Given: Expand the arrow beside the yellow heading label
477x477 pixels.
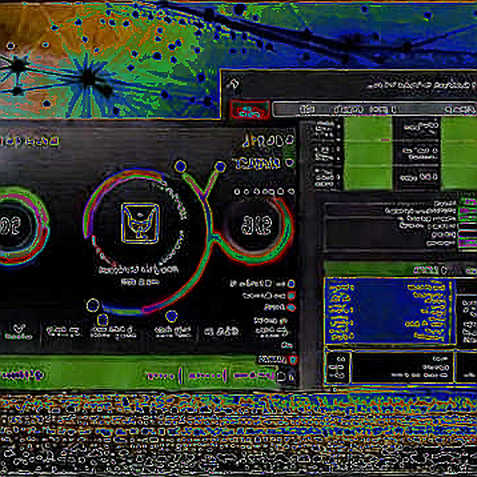Looking at the screenshot, I should click(x=290, y=163).
